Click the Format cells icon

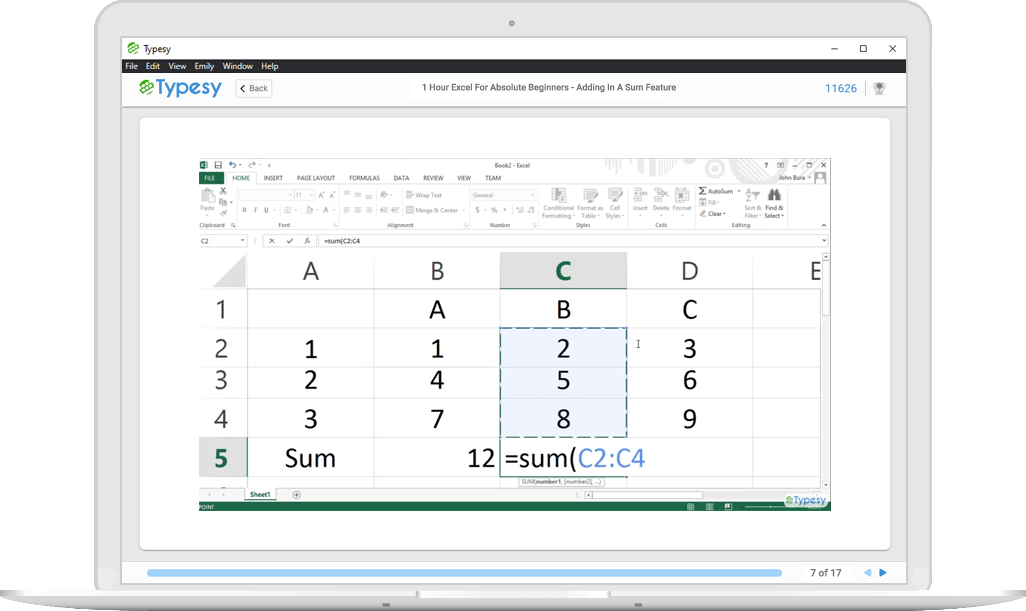click(x=682, y=195)
